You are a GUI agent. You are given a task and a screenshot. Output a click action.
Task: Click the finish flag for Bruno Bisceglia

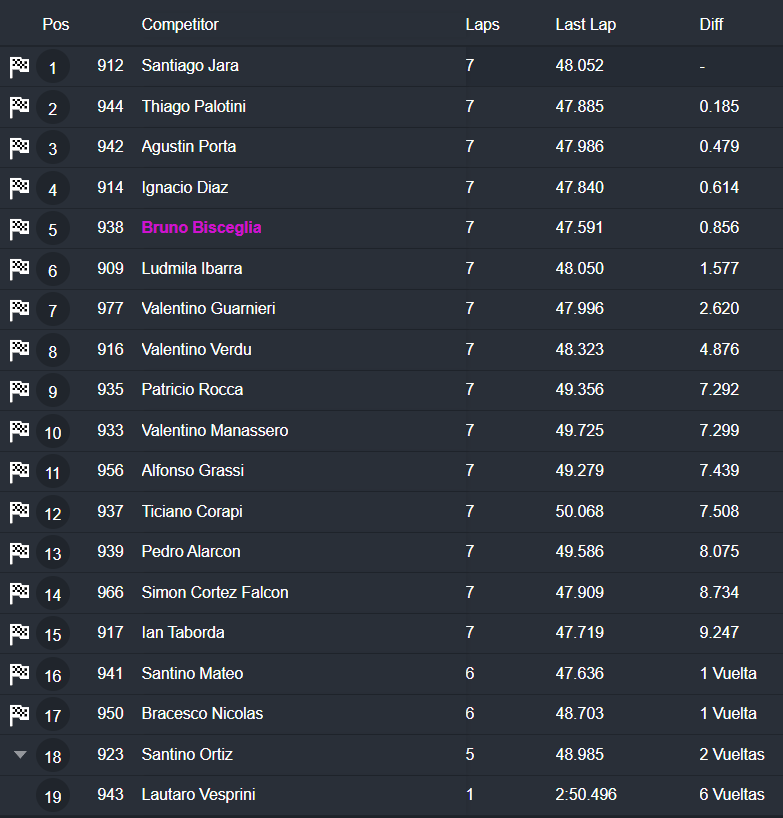[19, 229]
